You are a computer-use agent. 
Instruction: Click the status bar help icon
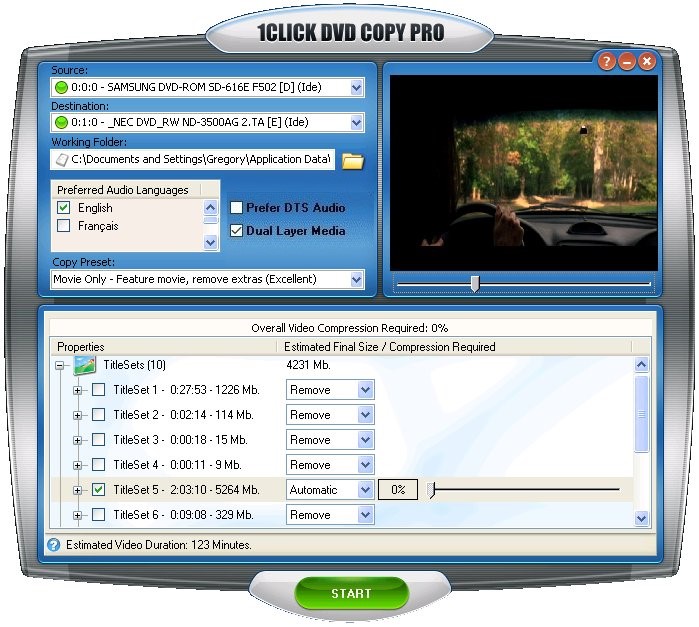pyautogui.click(x=54, y=545)
